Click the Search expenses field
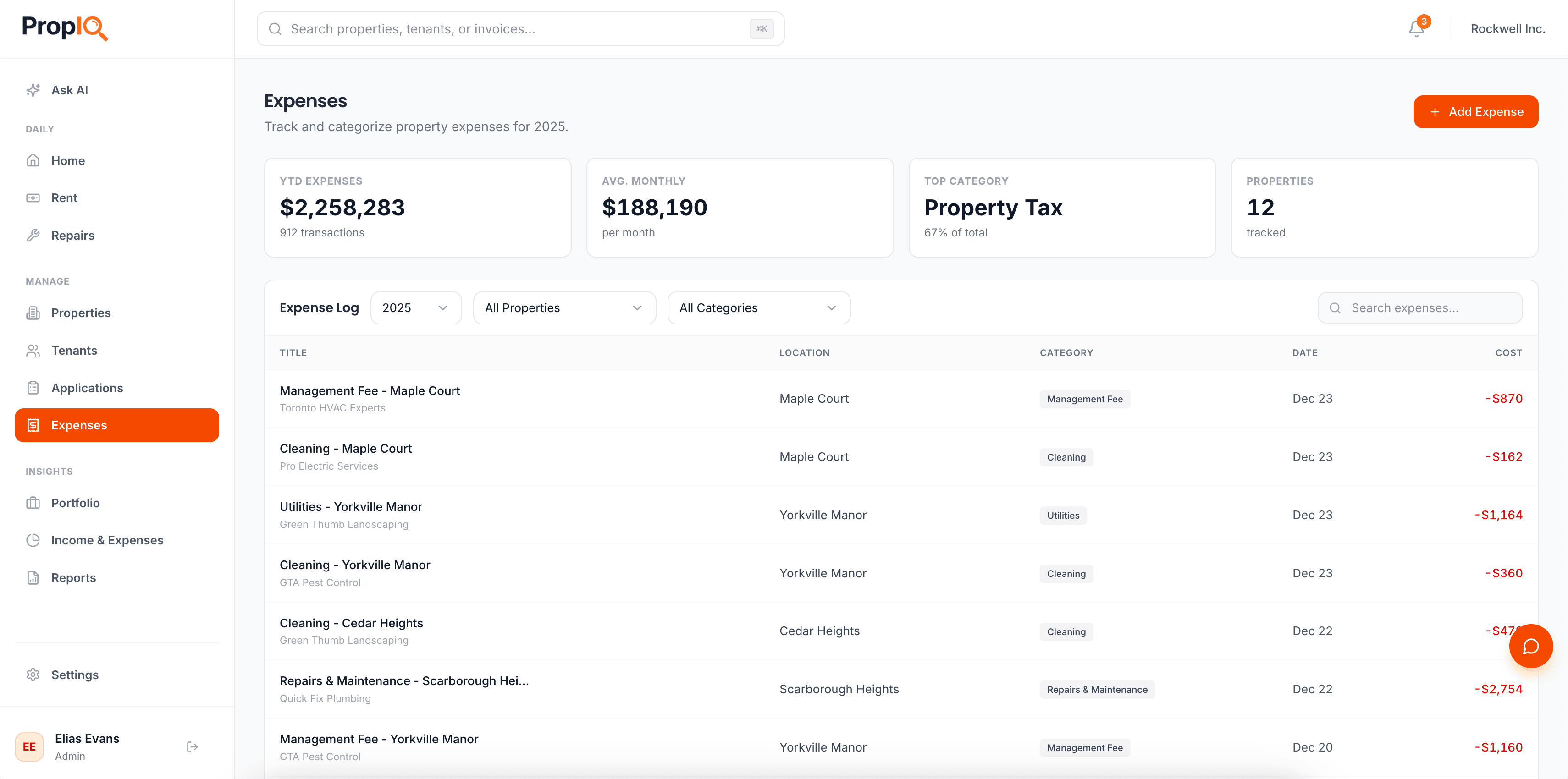 [x=1420, y=308]
